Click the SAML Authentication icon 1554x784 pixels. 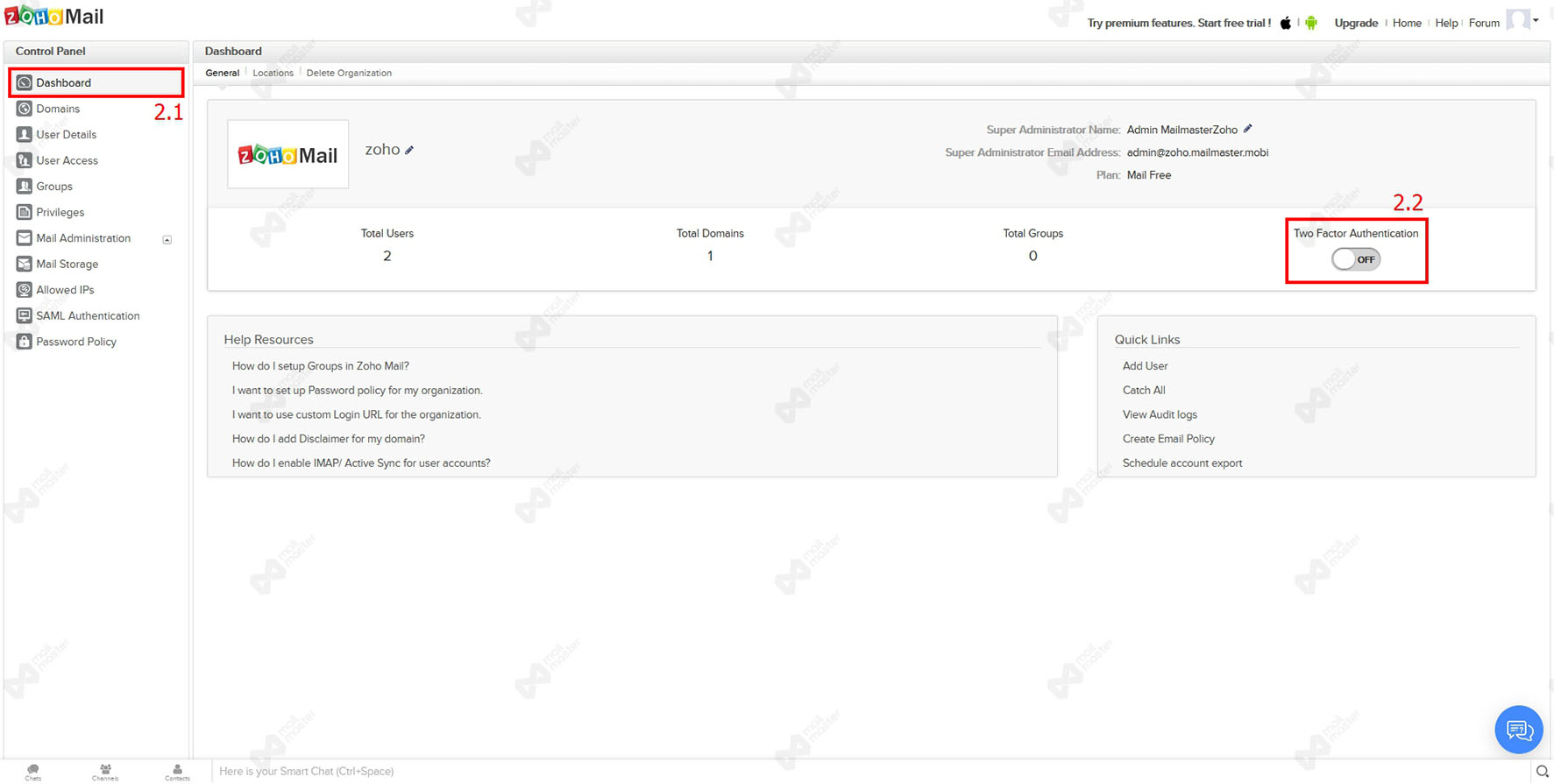(25, 315)
